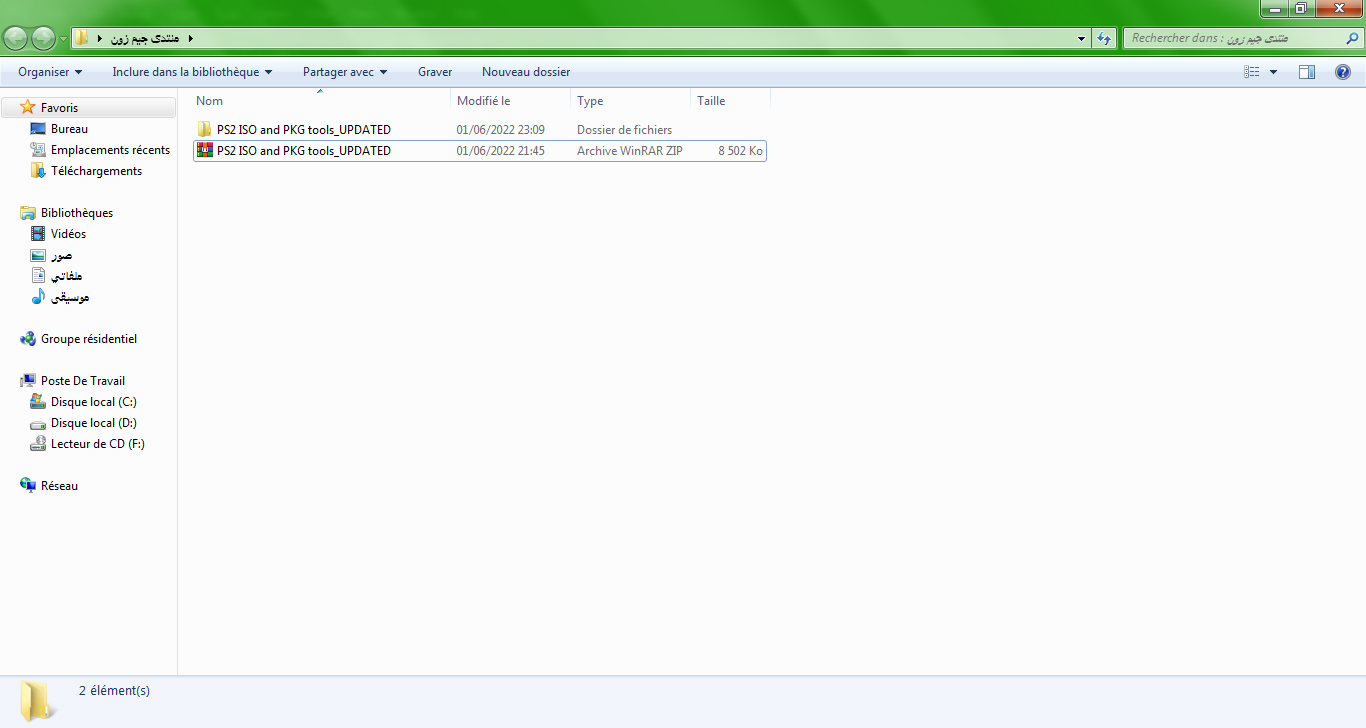Click the Nouveau dossier button

point(526,72)
